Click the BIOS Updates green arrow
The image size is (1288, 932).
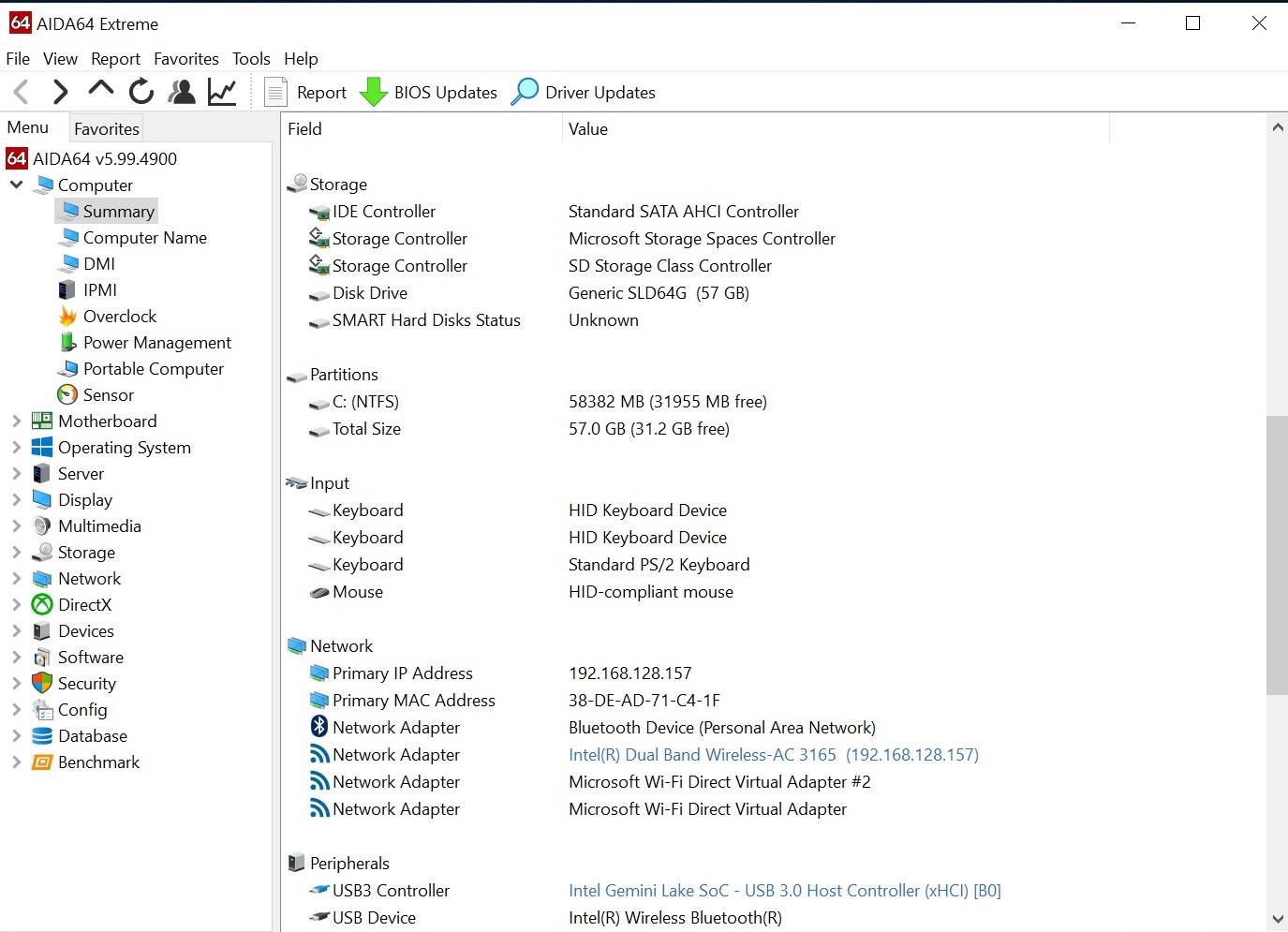tap(374, 92)
